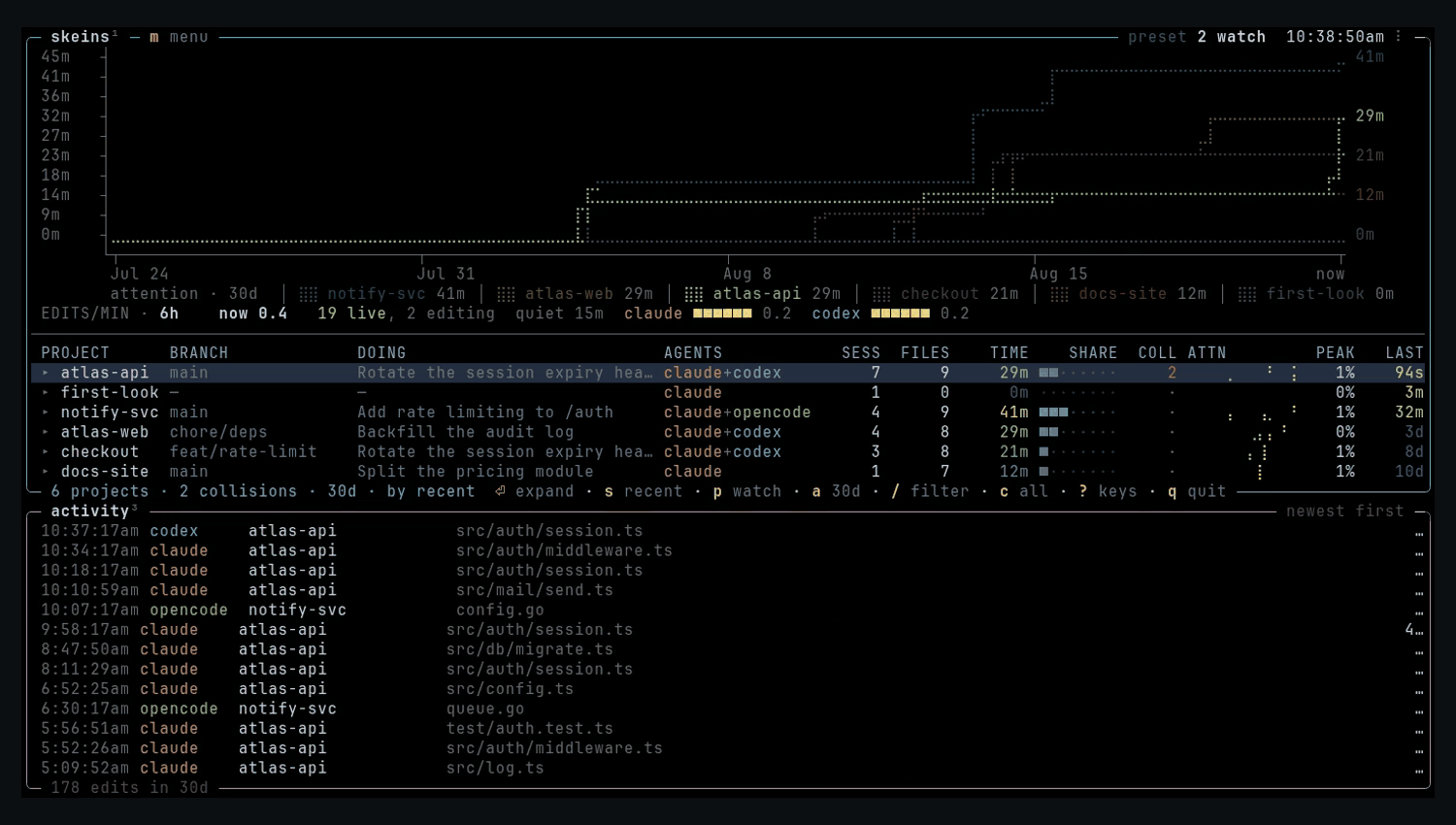1456x825 pixels.
Task: Toggle the c all hint
Action: 1024,491
